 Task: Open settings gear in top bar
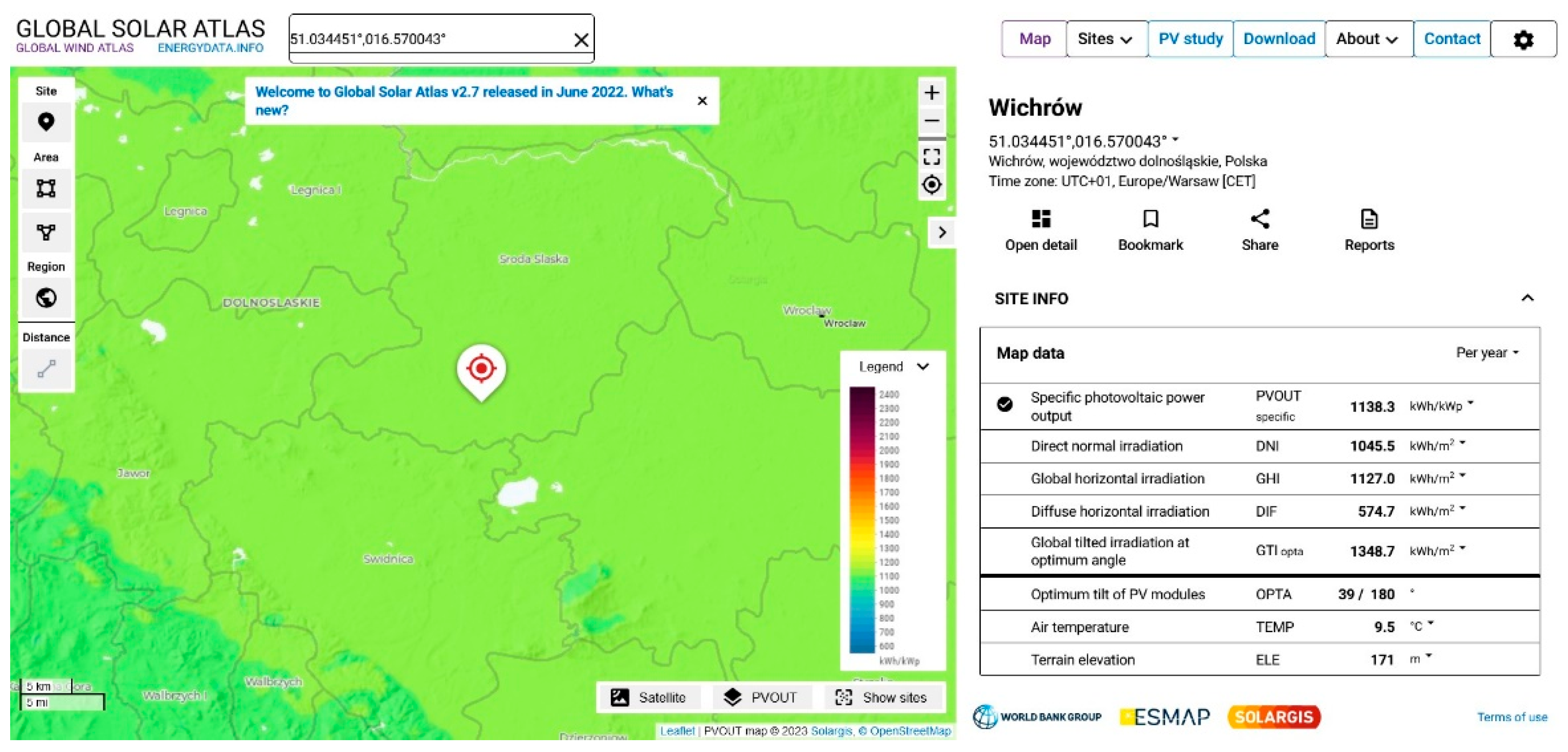click(1523, 39)
